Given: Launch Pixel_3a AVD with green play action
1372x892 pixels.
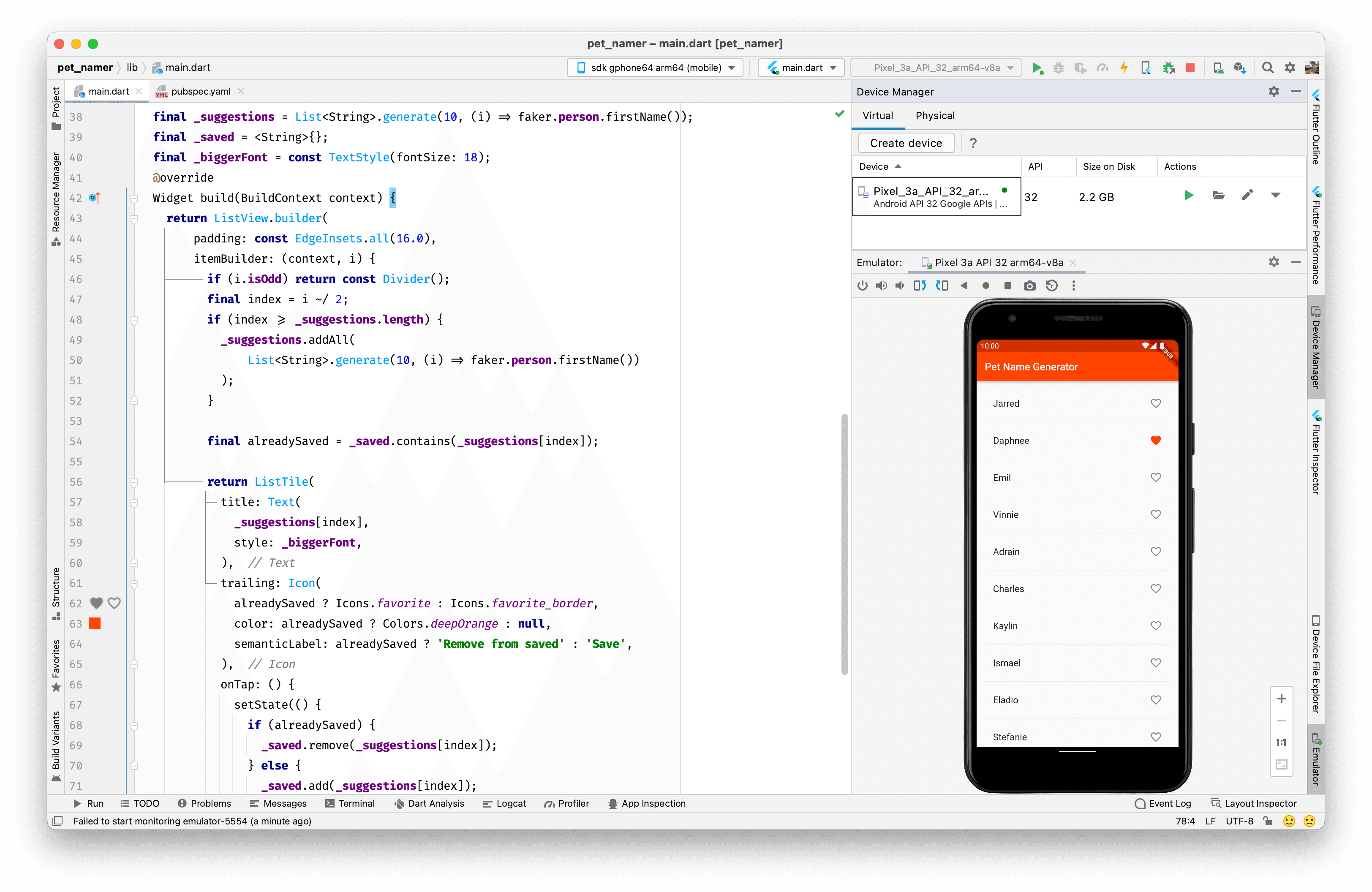Looking at the screenshot, I should tap(1188, 196).
